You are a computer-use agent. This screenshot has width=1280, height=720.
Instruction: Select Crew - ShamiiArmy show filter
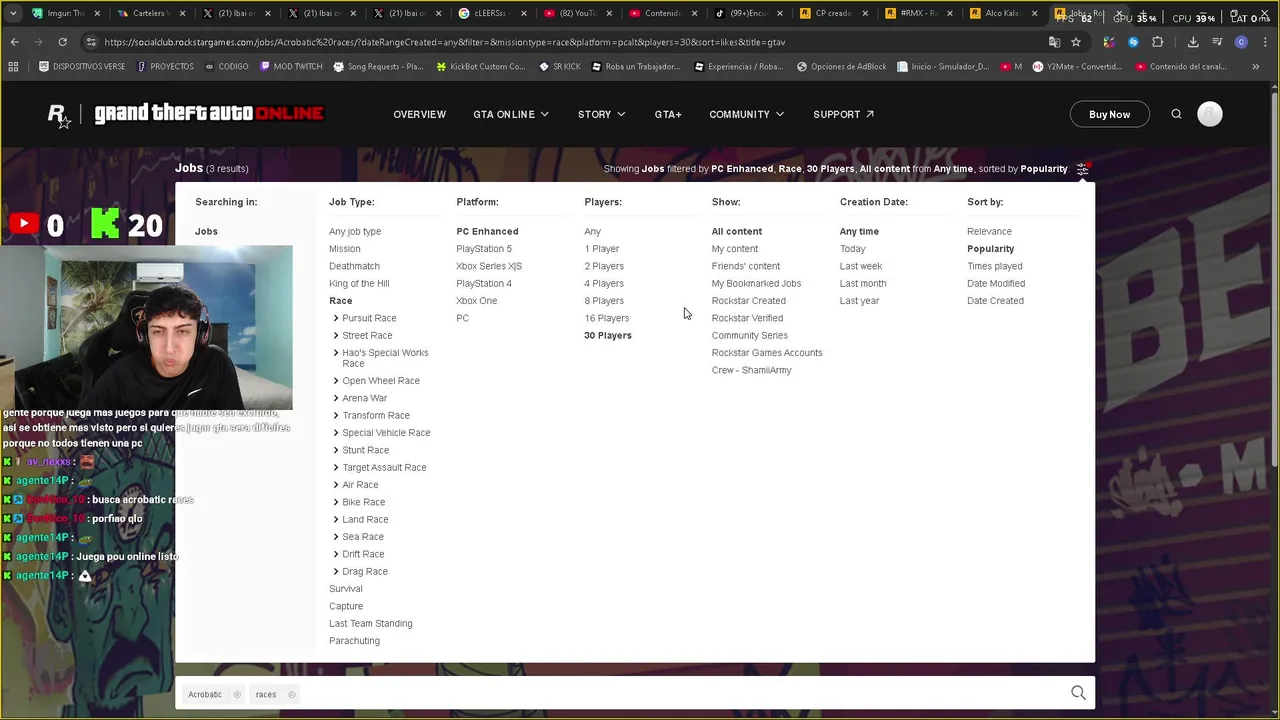[x=751, y=370]
